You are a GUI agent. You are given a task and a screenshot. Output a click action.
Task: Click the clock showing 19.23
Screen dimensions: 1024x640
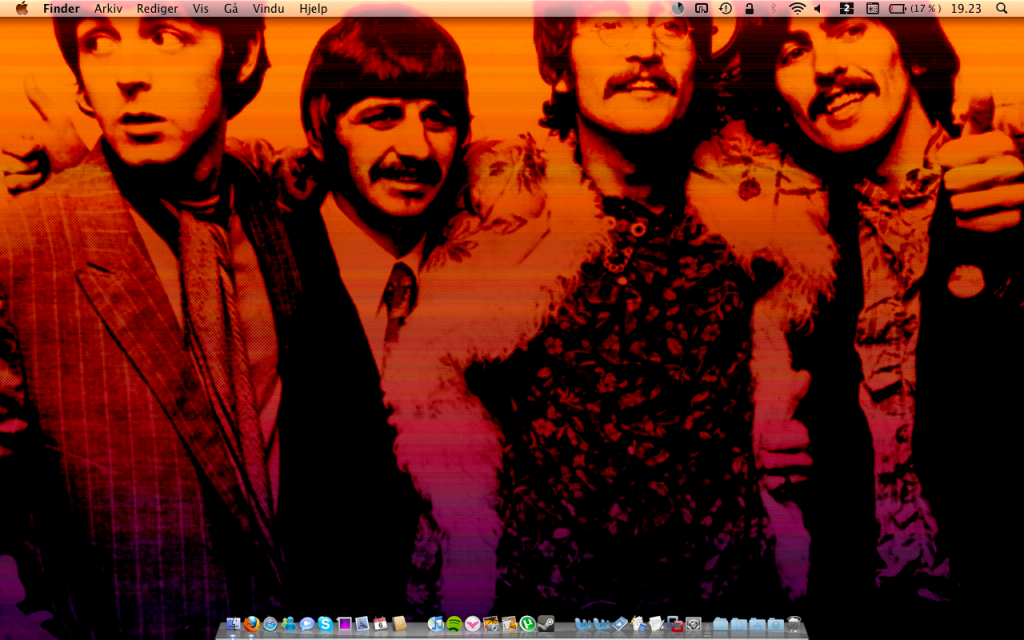coord(966,8)
